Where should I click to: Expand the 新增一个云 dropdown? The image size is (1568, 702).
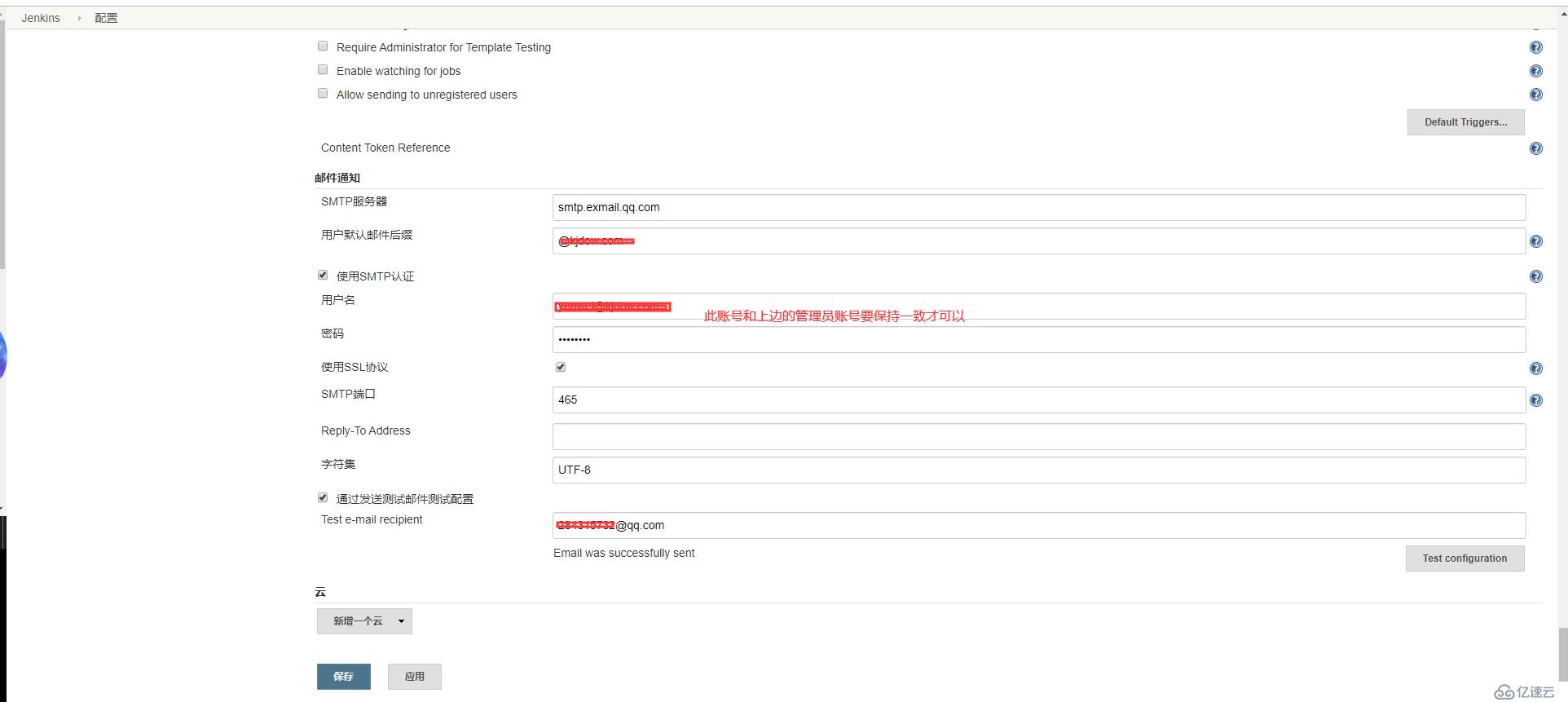pyautogui.click(x=364, y=621)
